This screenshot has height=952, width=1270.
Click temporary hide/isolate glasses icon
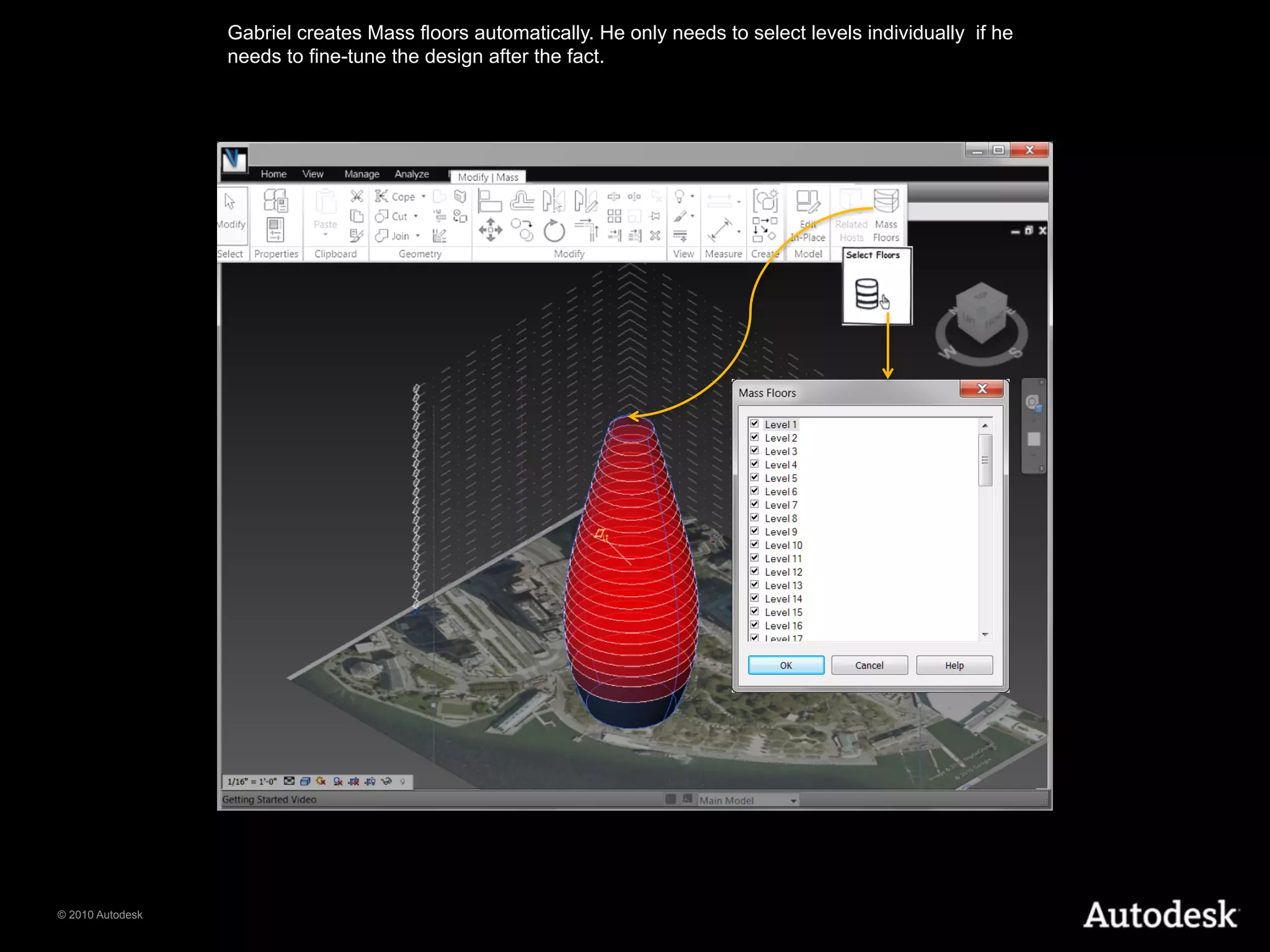(386, 782)
